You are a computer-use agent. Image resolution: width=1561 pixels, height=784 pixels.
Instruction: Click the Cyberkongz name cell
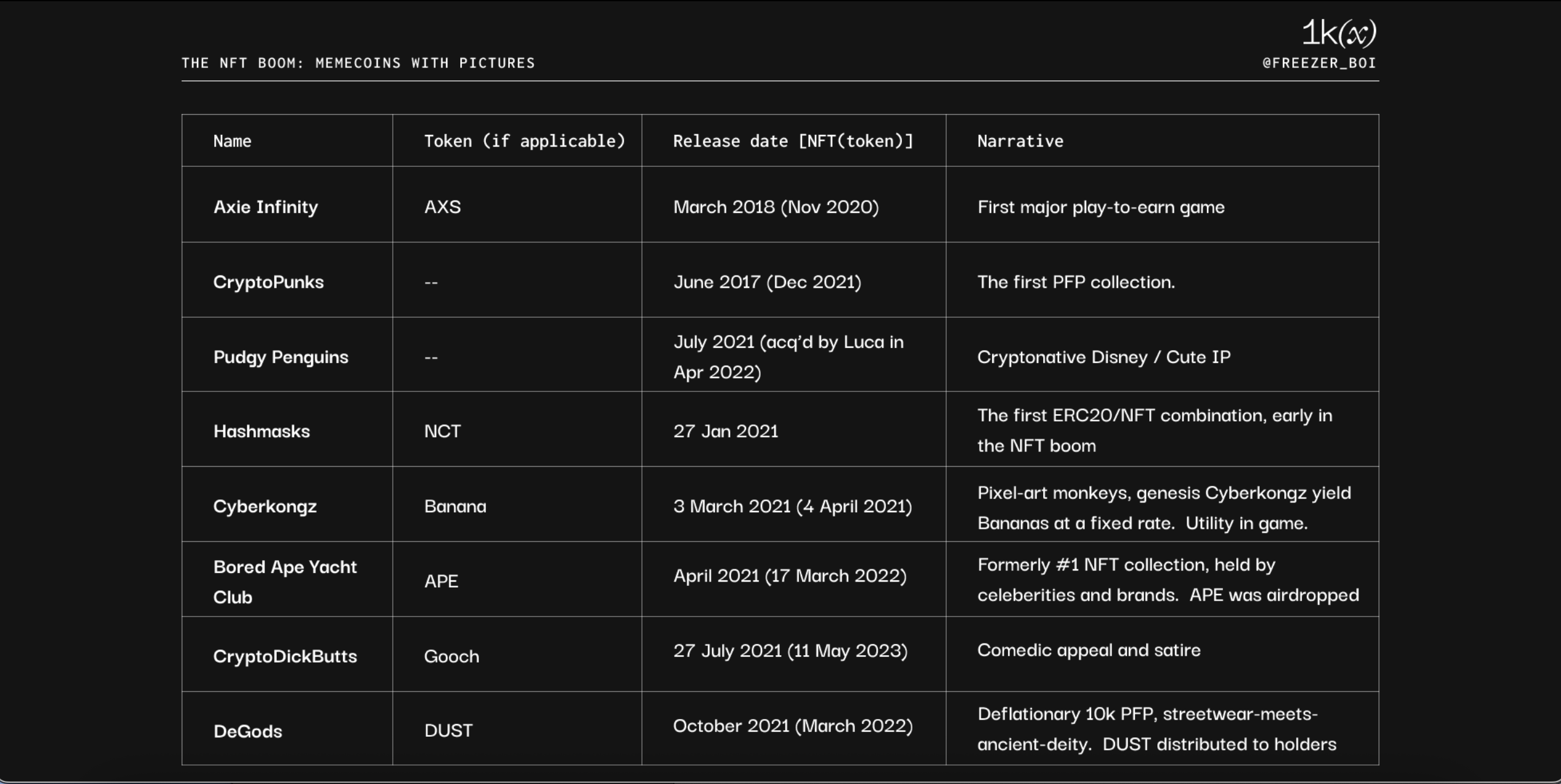coord(265,506)
